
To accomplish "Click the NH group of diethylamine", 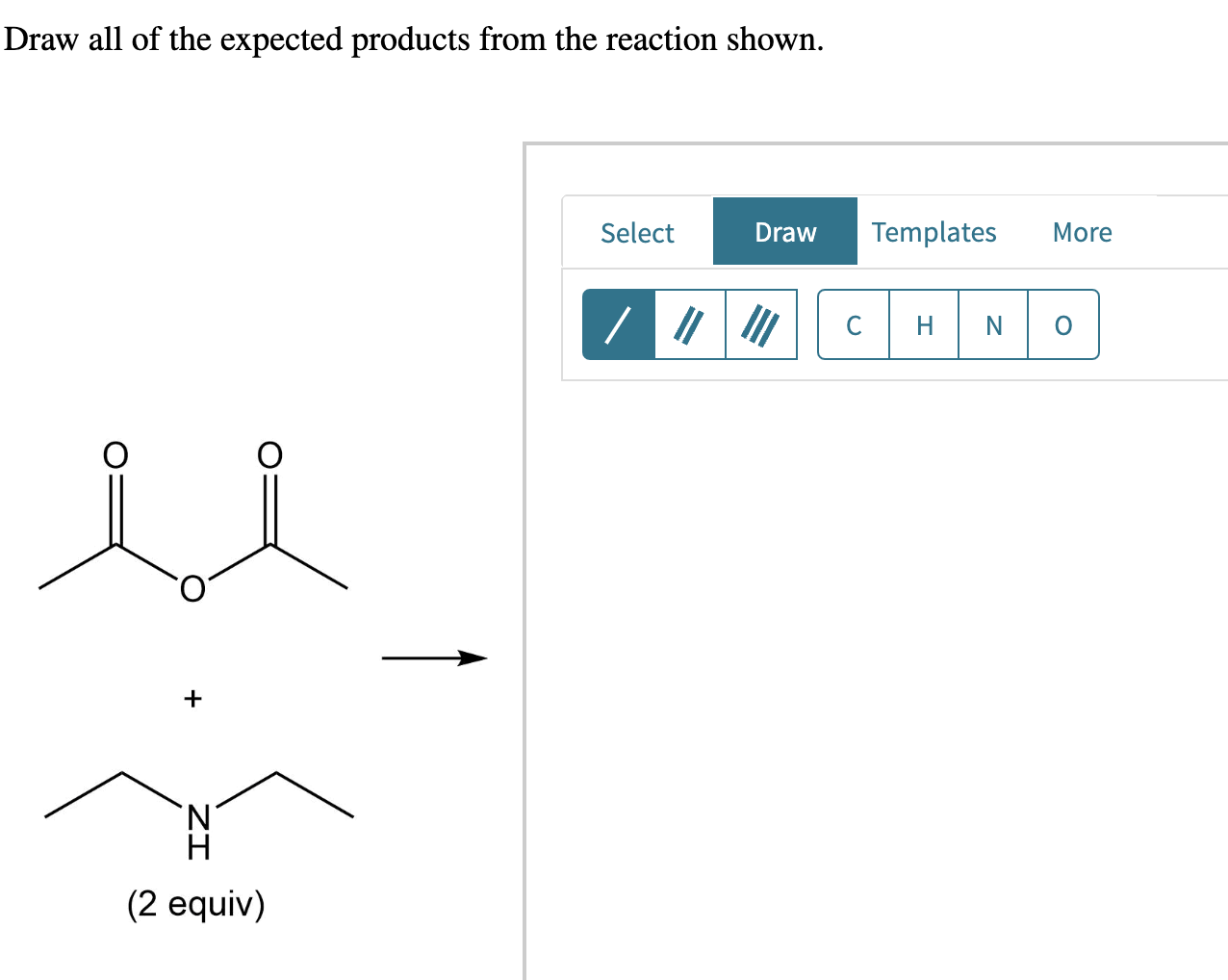I will [198, 832].
